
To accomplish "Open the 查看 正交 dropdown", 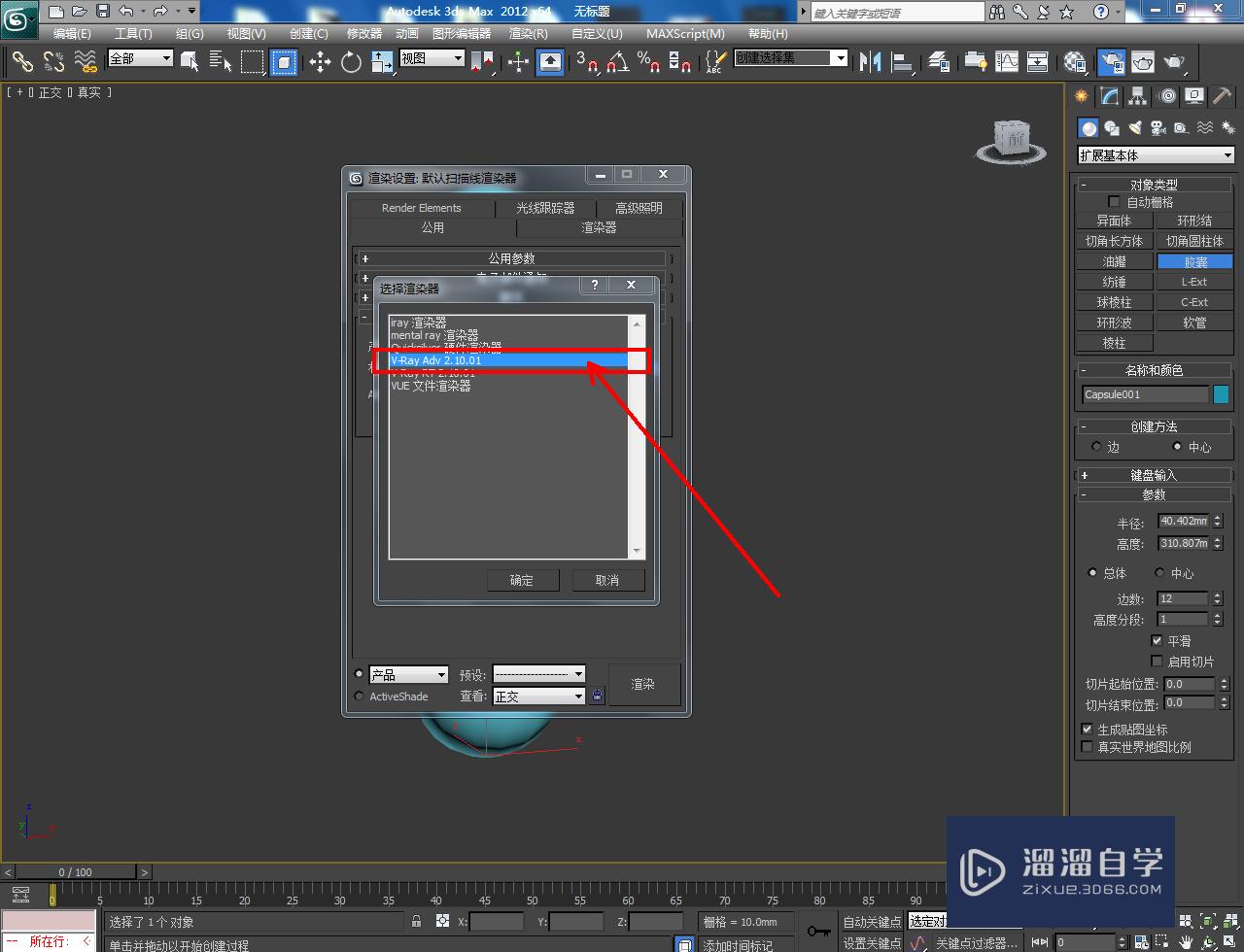I will coord(539,697).
